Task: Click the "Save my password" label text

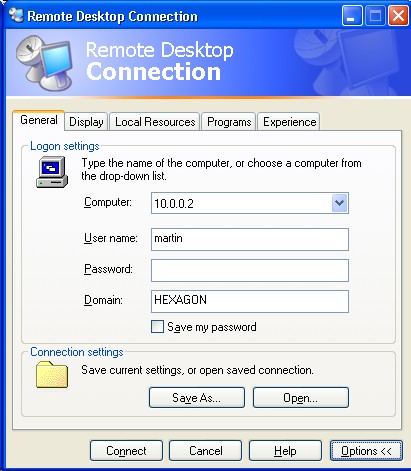Action: [x=212, y=327]
